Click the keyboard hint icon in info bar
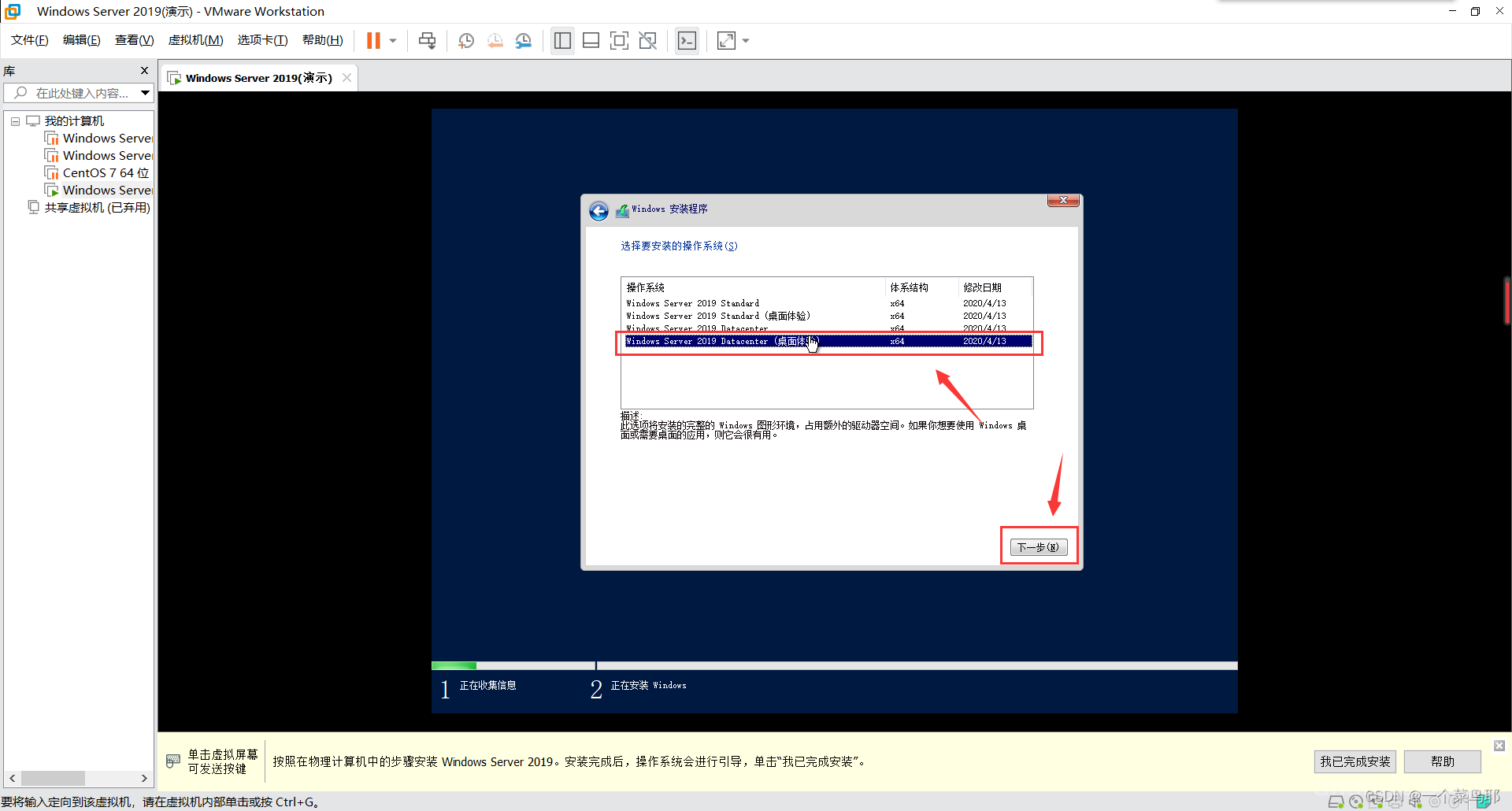 (x=173, y=761)
